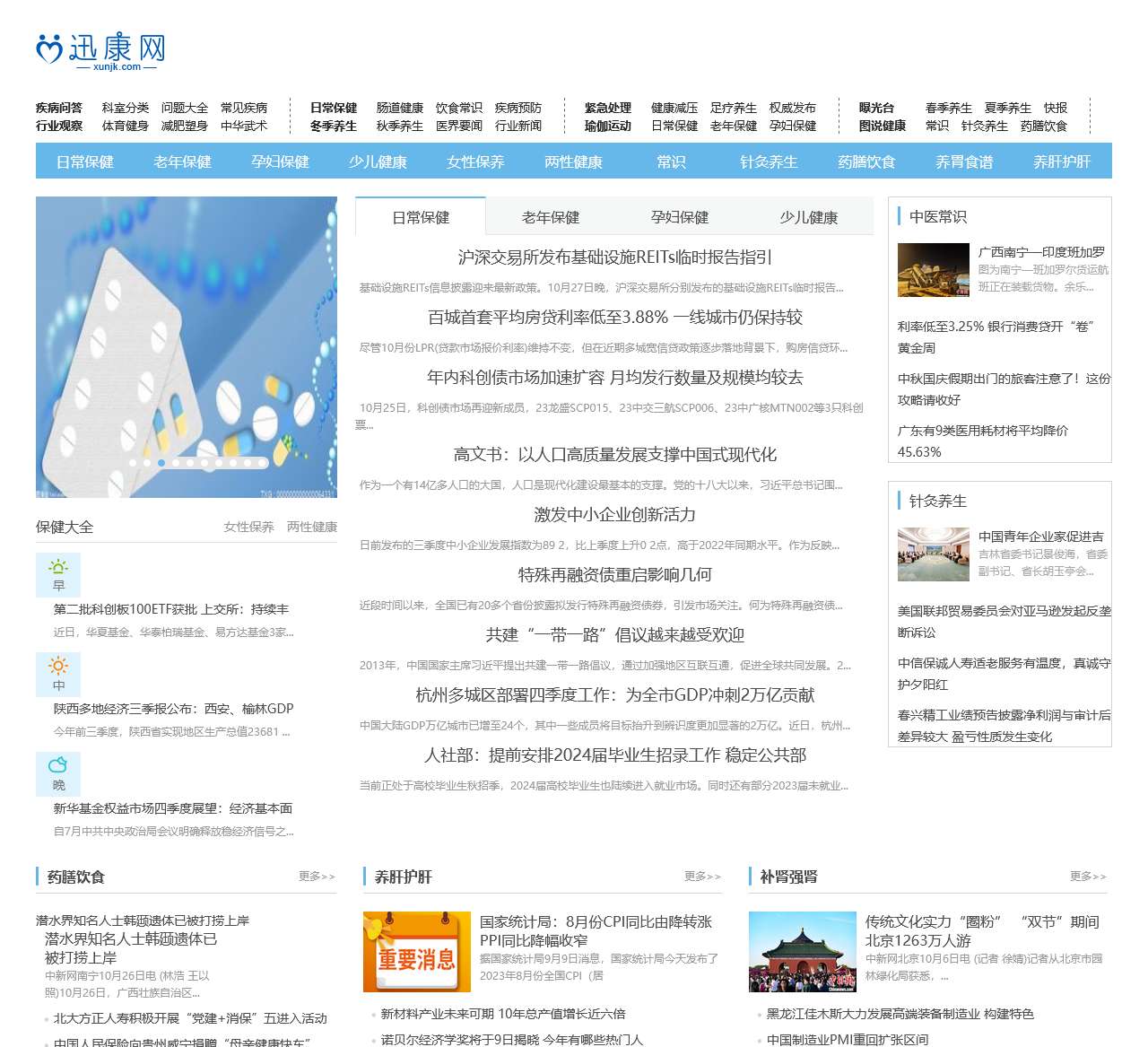The width and height of the screenshot is (1148, 1047).
Task: Open the 沪深交易所发布基础设施REITs article headline
Action: (614, 257)
